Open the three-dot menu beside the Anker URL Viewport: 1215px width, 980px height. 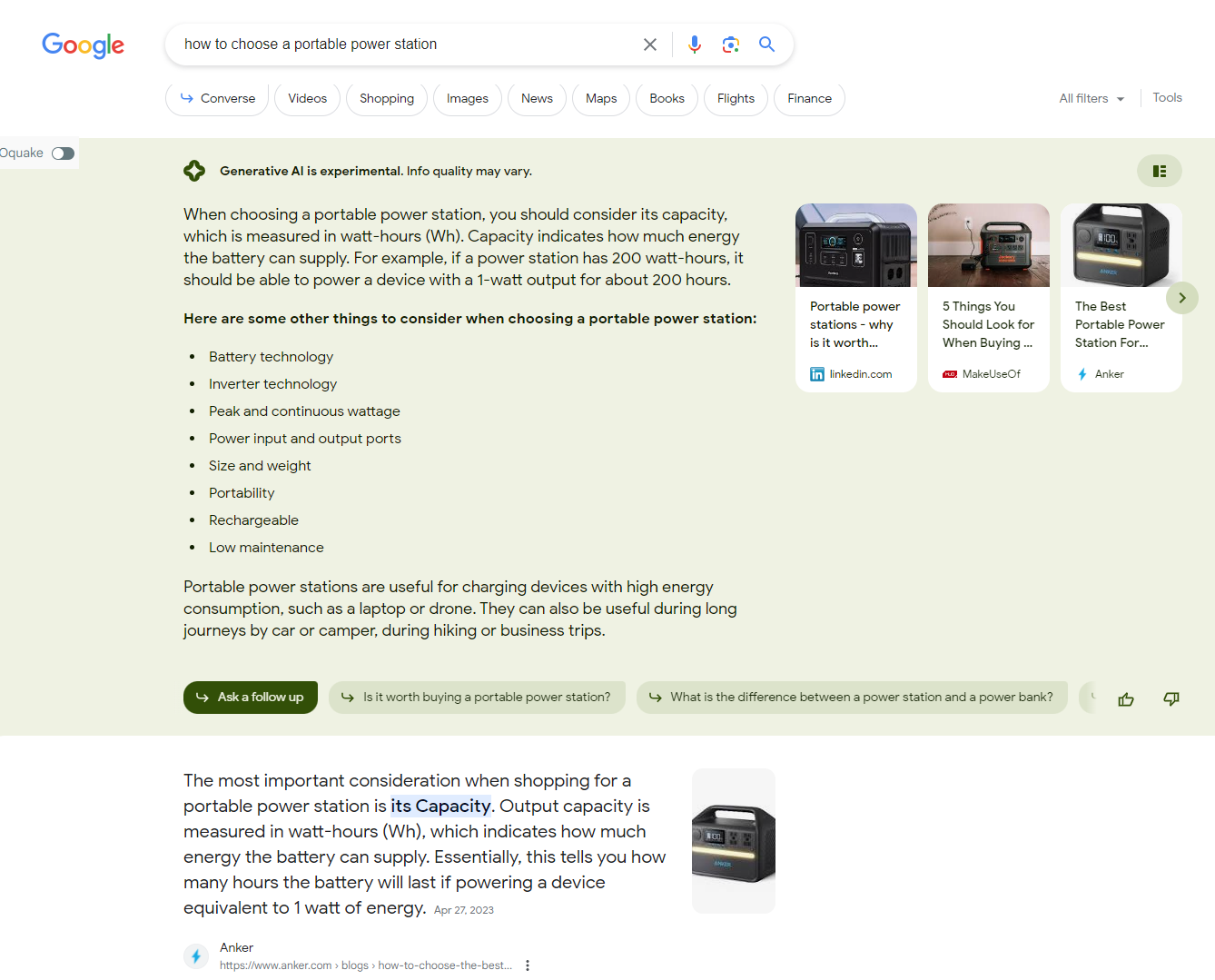[x=528, y=965]
